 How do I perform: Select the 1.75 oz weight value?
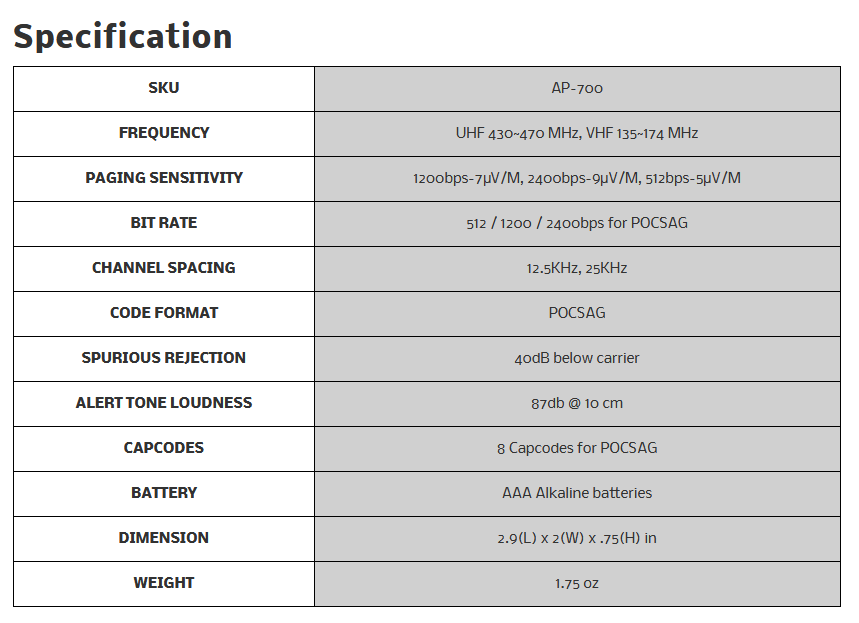coord(577,583)
